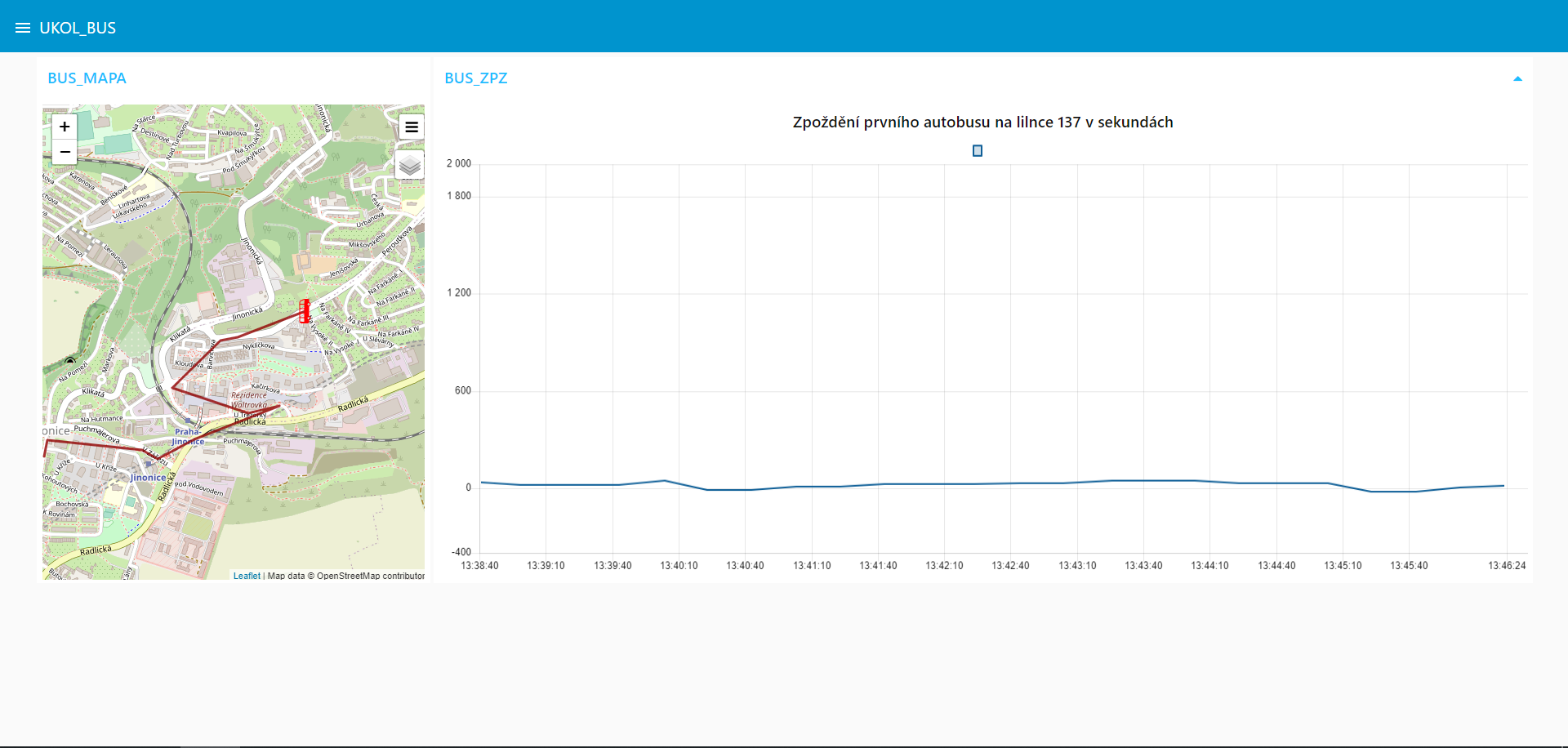Toggle the chart series legend box

click(978, 151)
